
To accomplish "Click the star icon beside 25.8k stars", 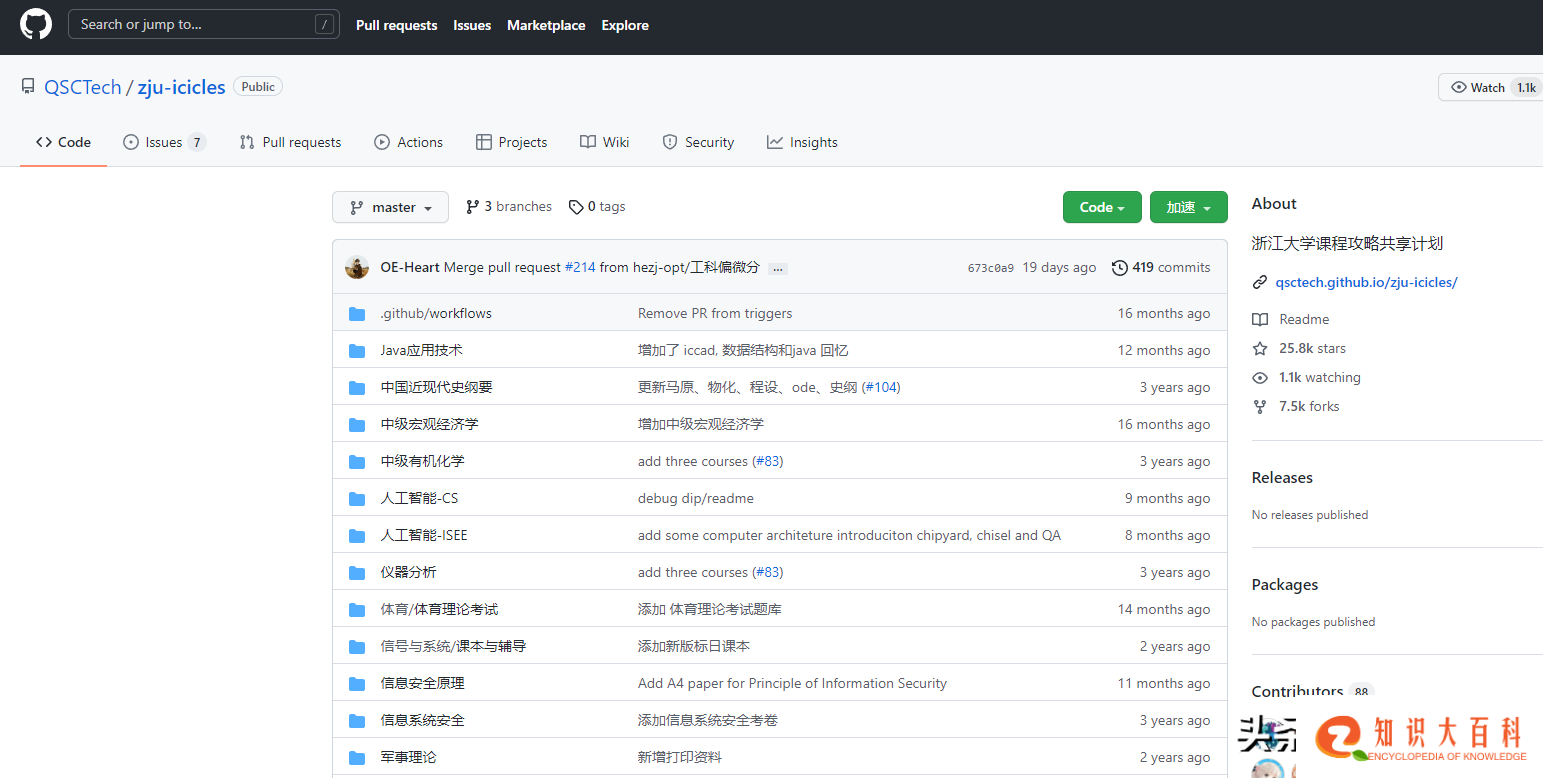I will point(1260,349).
